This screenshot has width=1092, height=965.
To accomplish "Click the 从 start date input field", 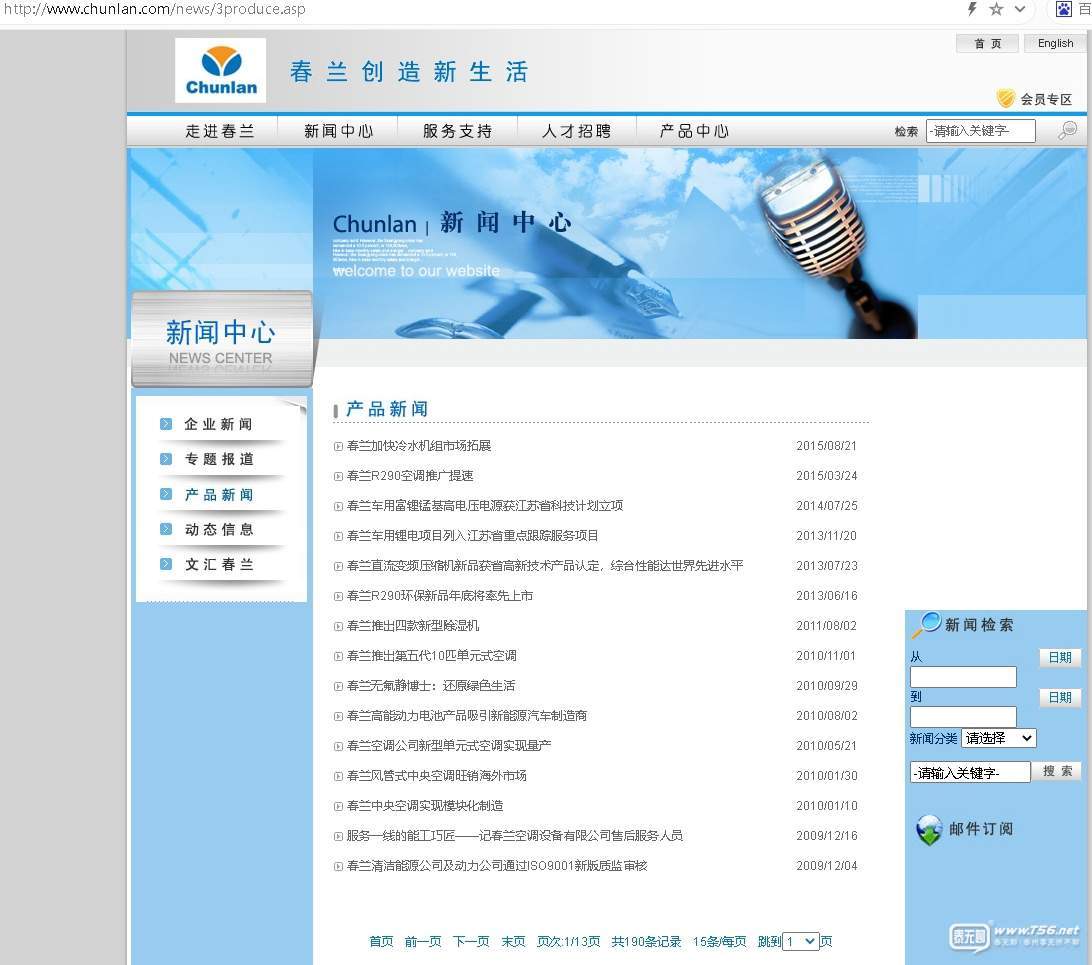I will tap(963, 677).
